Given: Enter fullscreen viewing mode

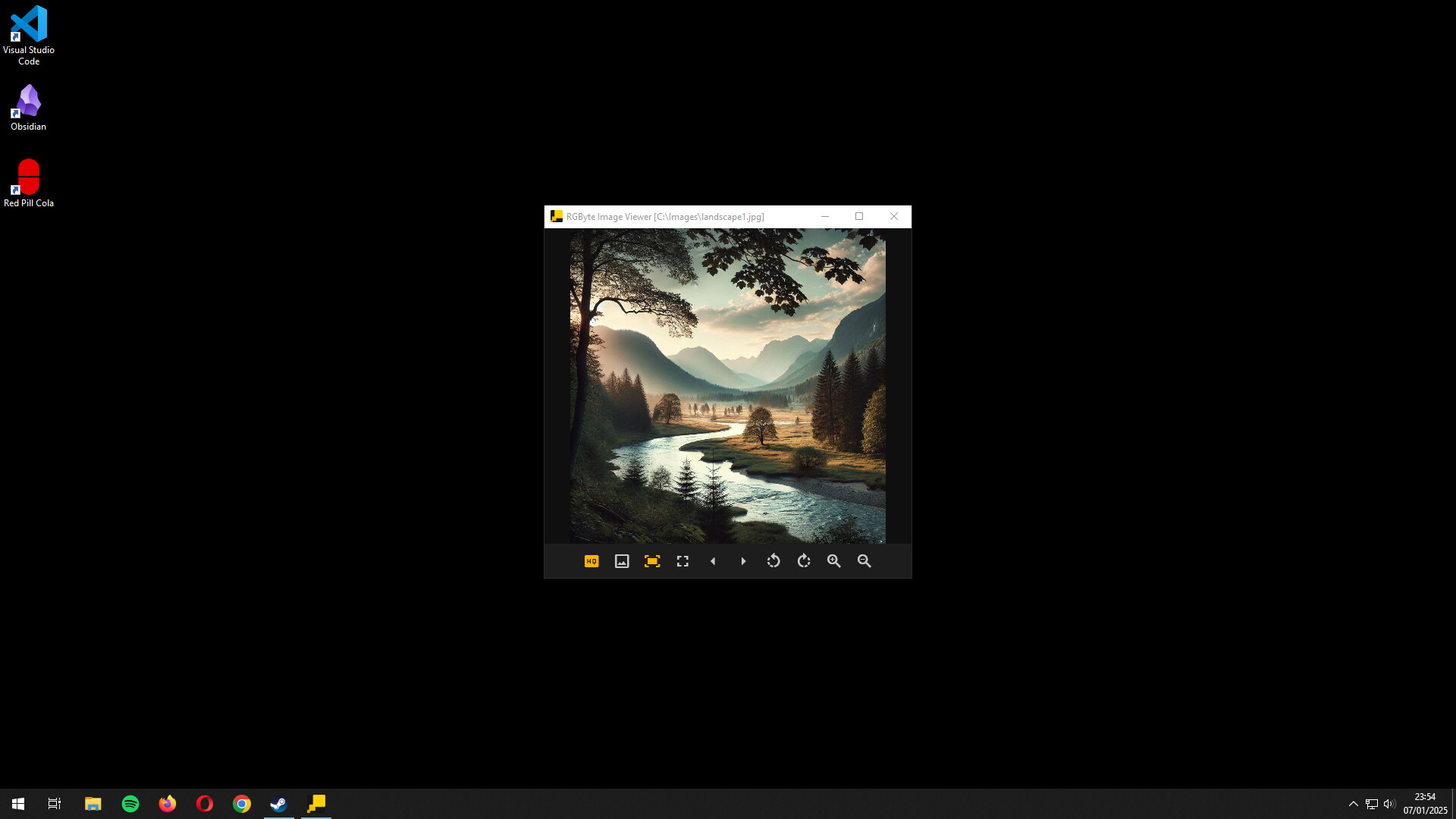Looking at the screenshot, I should 682,561.
